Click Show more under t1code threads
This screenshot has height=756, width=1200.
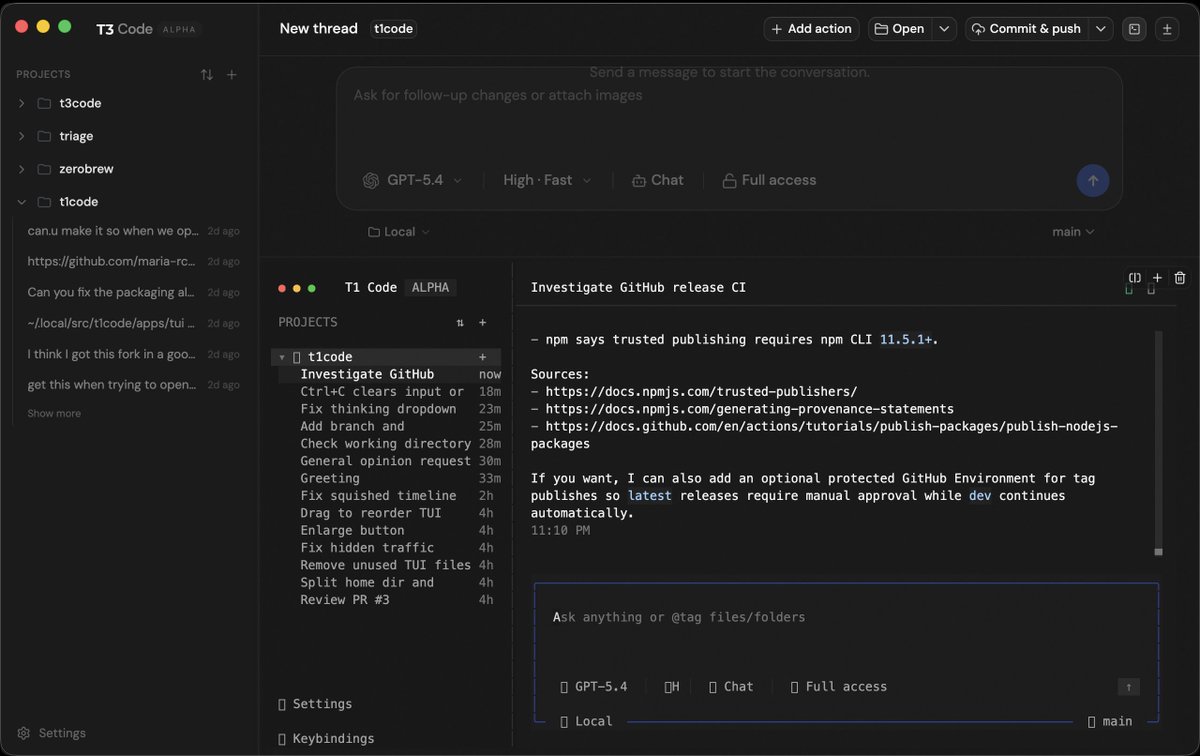(x=54, y=414)
